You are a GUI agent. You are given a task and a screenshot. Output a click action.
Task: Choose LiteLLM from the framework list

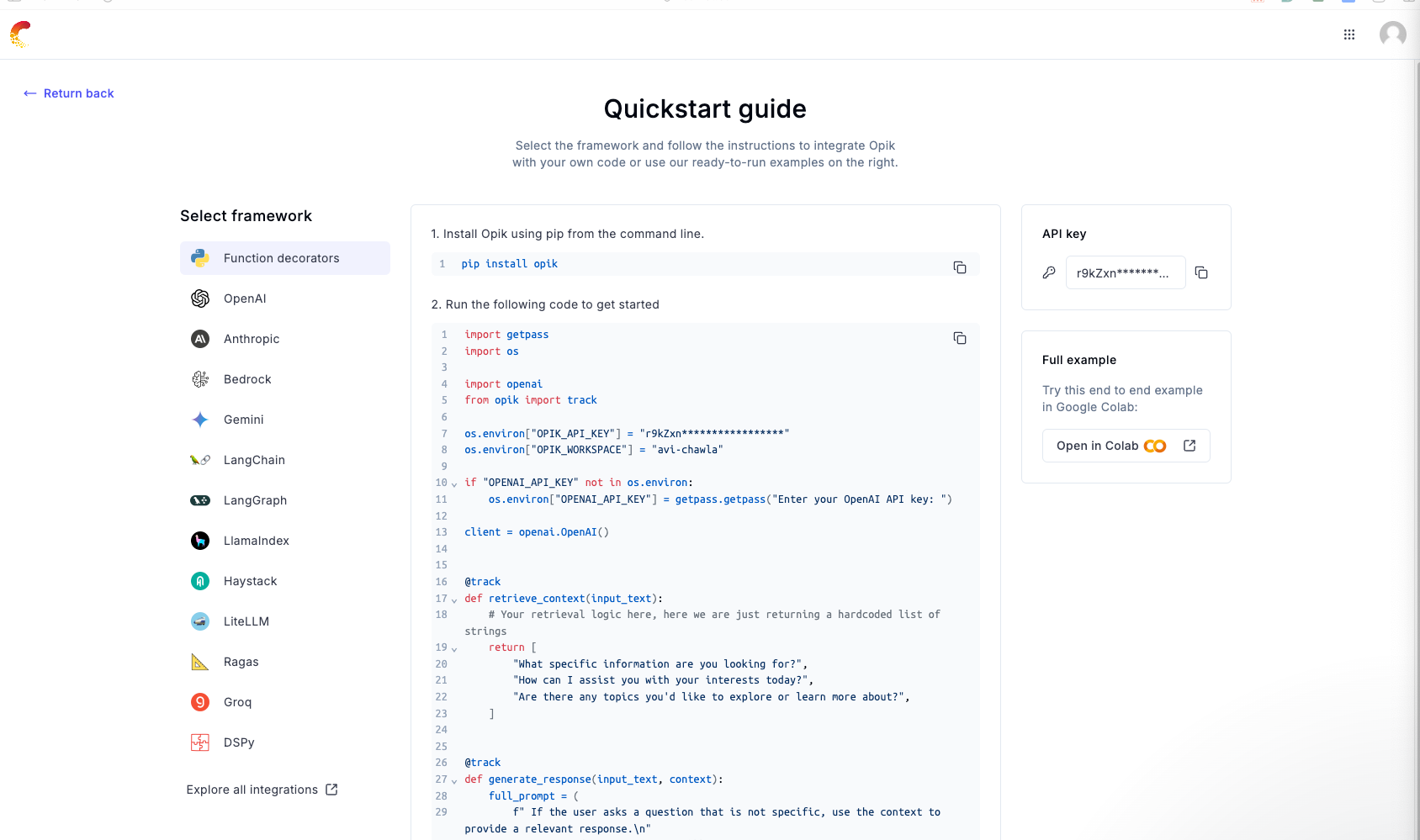click(x=285, y=621)
